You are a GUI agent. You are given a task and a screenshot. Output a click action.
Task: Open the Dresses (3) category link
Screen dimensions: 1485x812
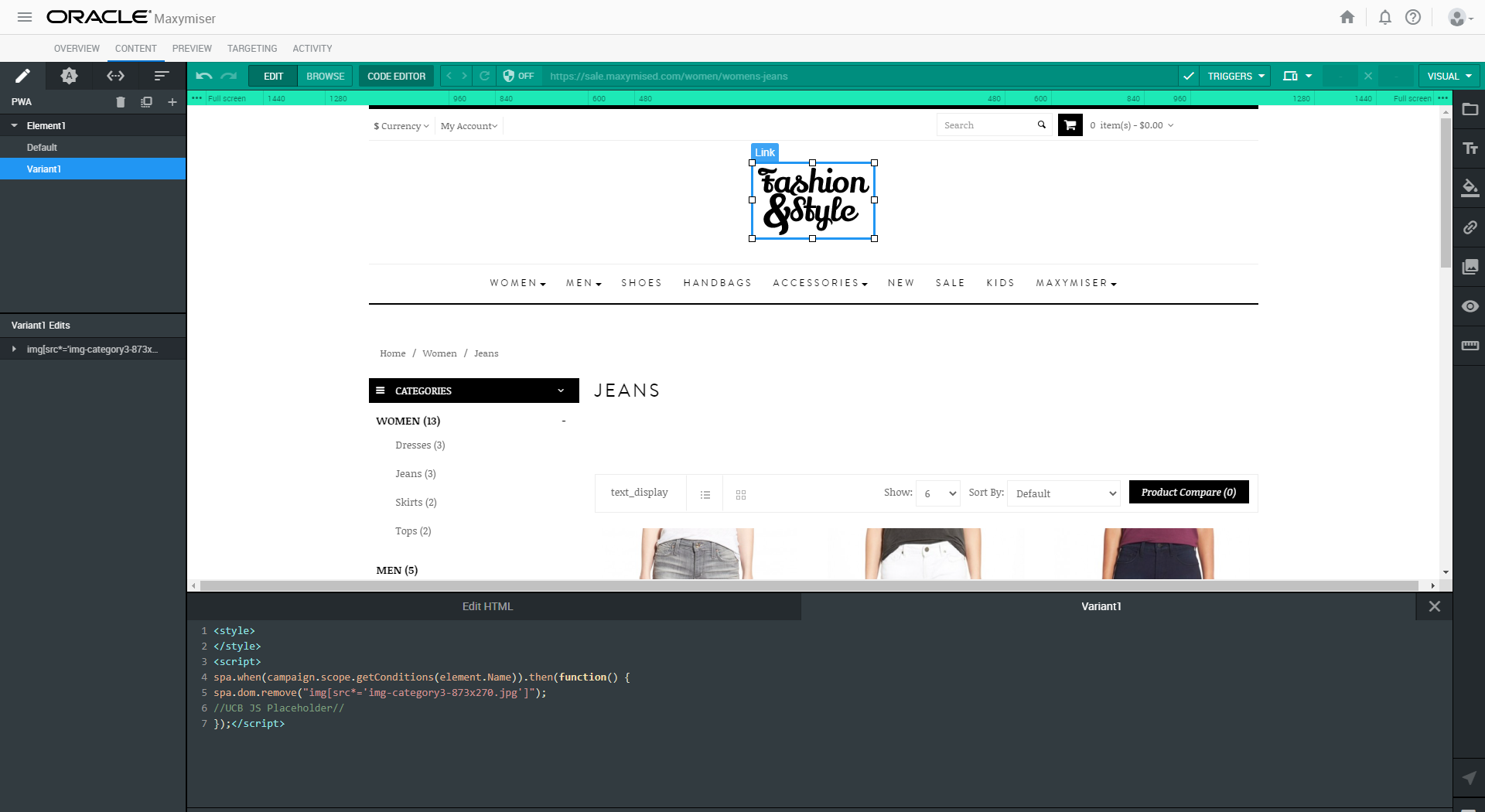[x=420, y=445]
